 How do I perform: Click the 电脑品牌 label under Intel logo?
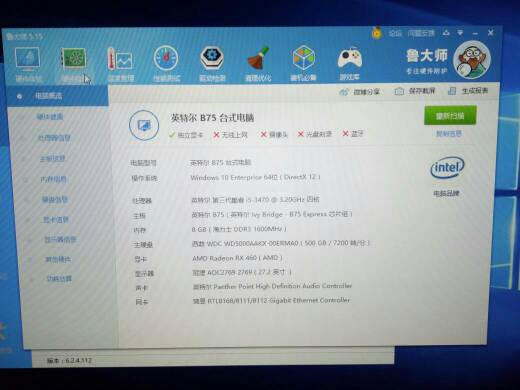[x=446, y=193]
